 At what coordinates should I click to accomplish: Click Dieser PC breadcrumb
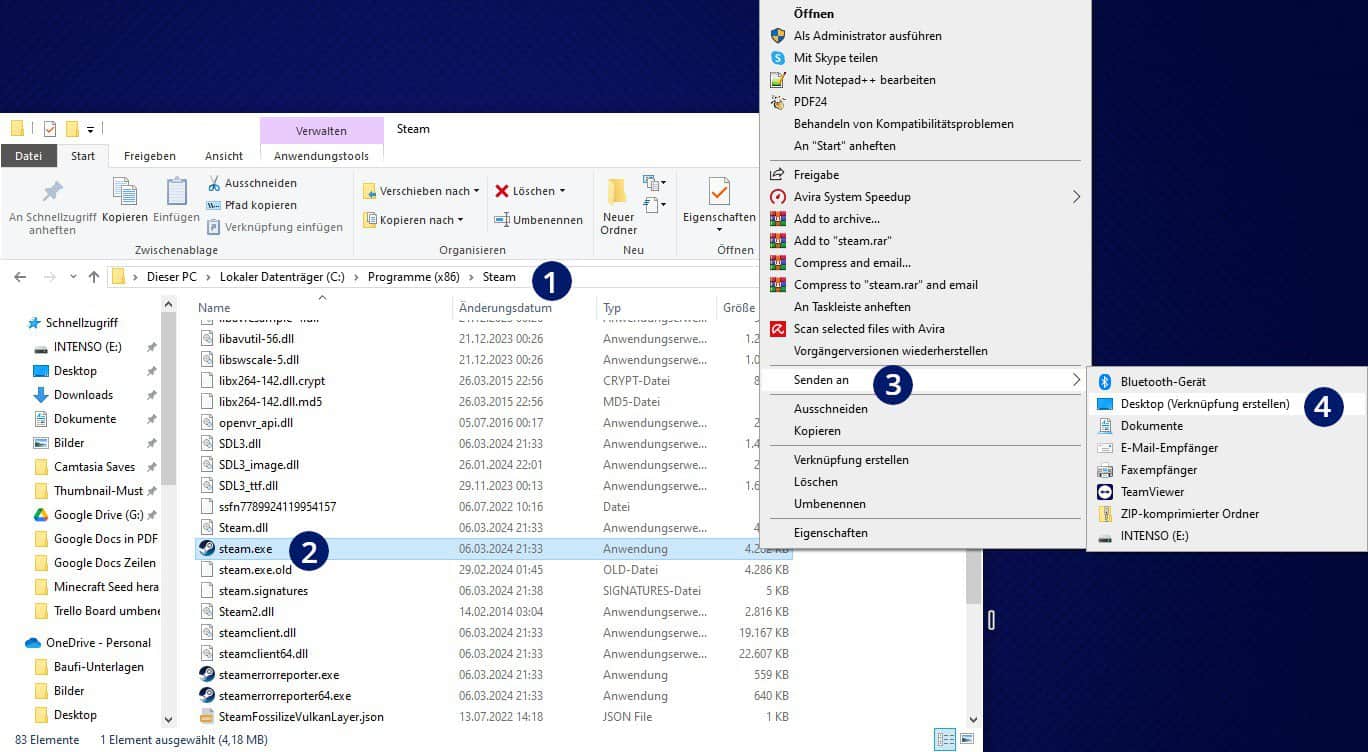pyautogui.click(x=172, y=277)
